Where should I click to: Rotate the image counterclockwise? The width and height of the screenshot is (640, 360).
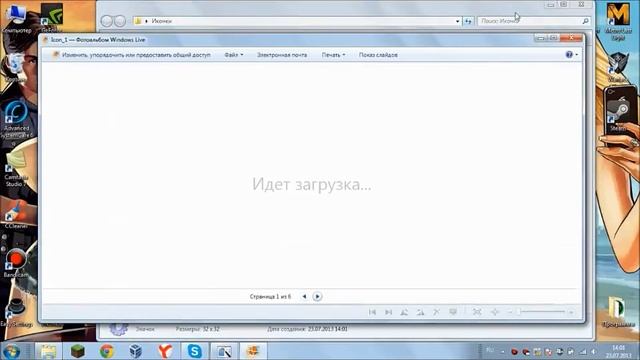pos(404,312)
